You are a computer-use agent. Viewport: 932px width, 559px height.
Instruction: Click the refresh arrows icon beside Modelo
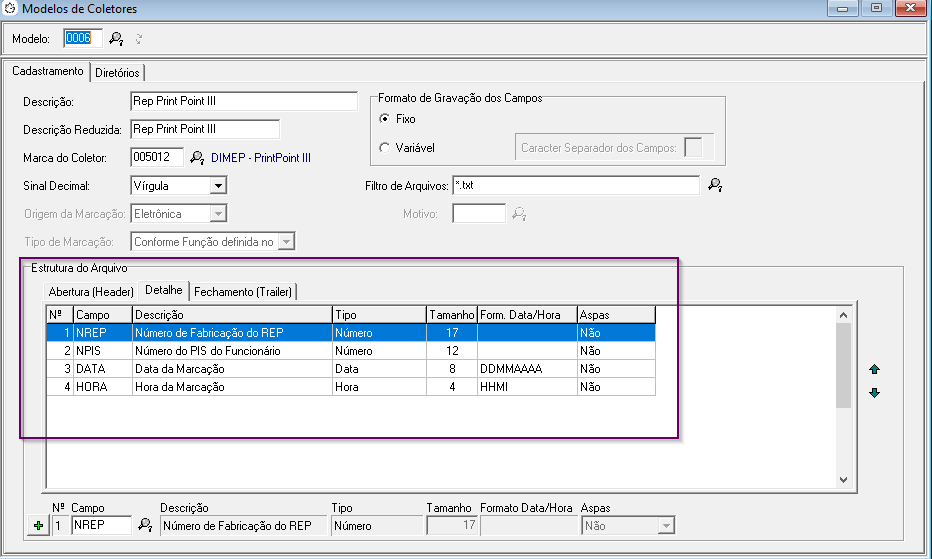(139, 39)
